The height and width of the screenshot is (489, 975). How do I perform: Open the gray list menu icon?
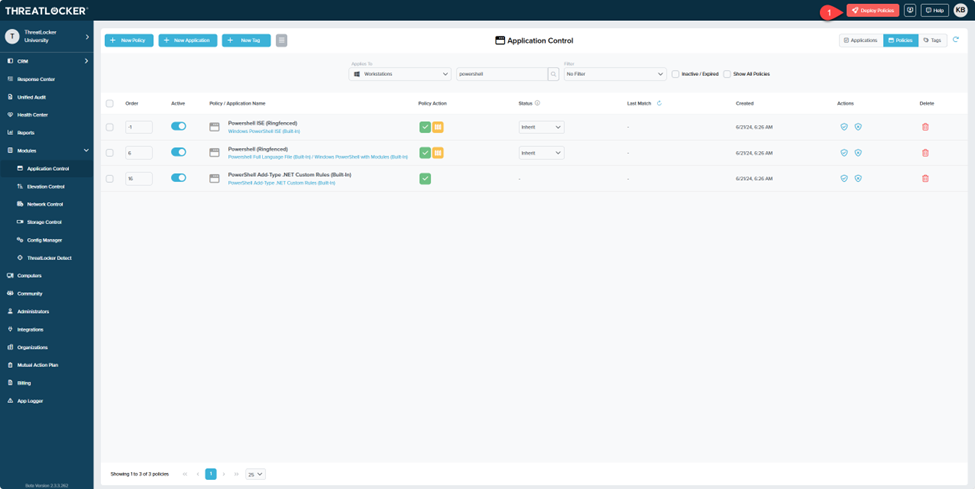click(282, 40)
